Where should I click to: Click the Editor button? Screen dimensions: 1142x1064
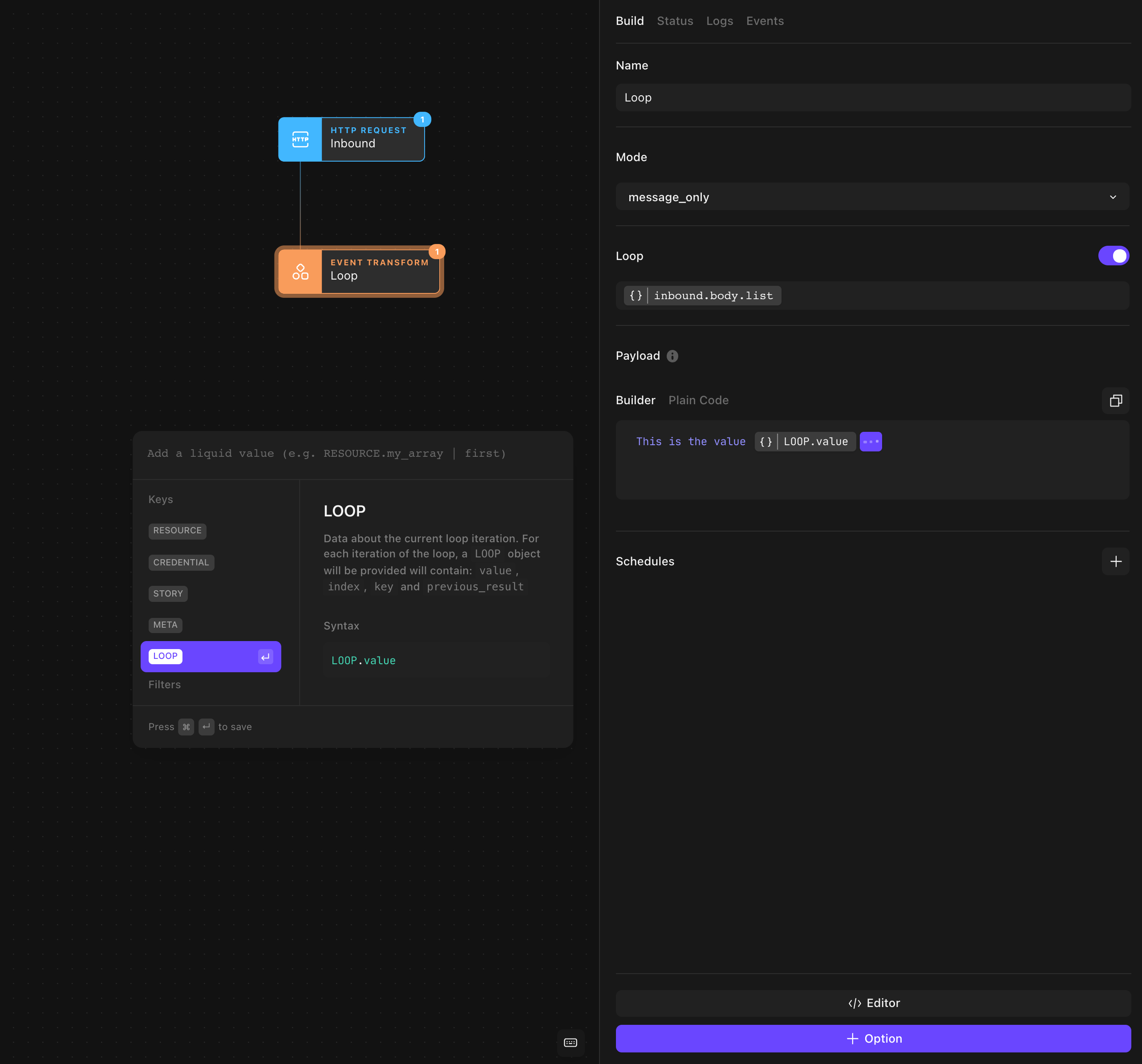(873, 1003)
